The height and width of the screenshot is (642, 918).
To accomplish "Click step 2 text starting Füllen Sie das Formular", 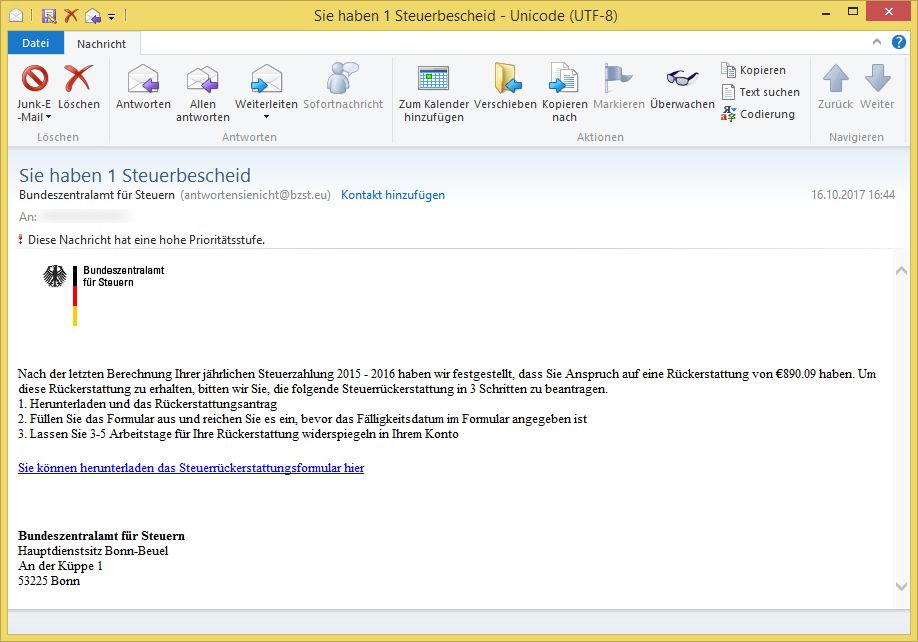I will 303,419.
